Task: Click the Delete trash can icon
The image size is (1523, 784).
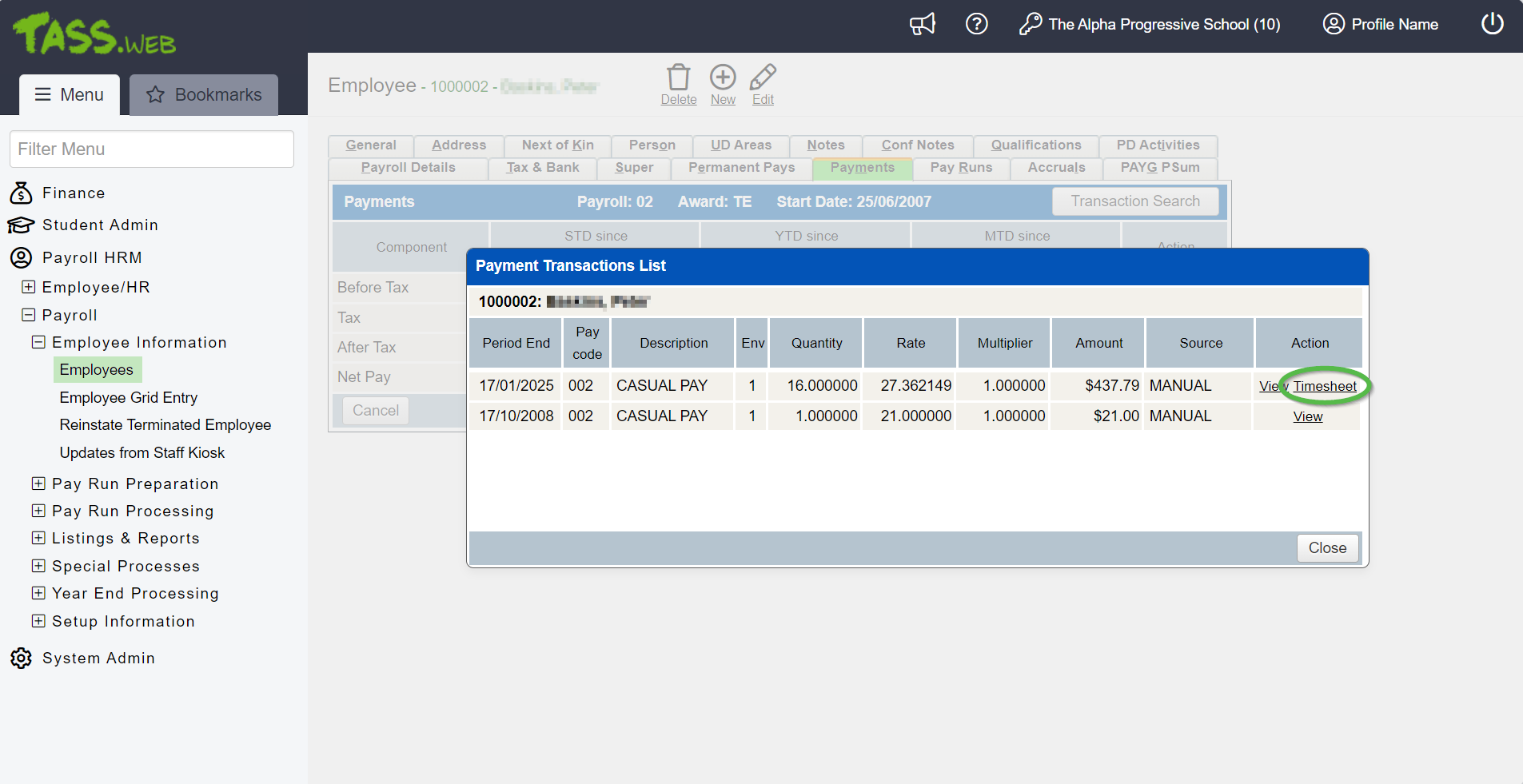Action: click(x=678, y=78)
